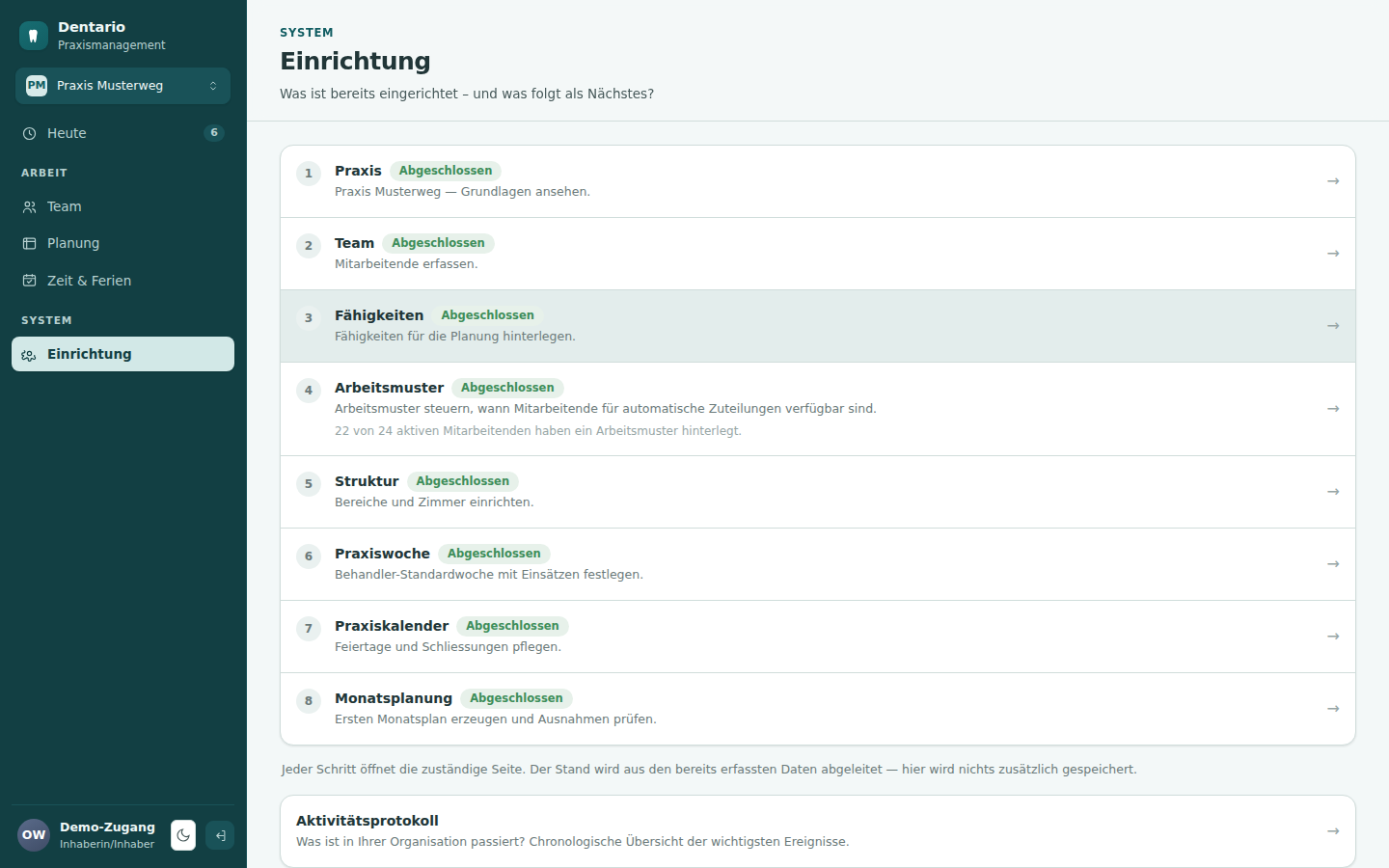Click the arrow on the Aktivitätsprotokoll card
This screenshot has width=1389, height=868.
click(1333, 831)
